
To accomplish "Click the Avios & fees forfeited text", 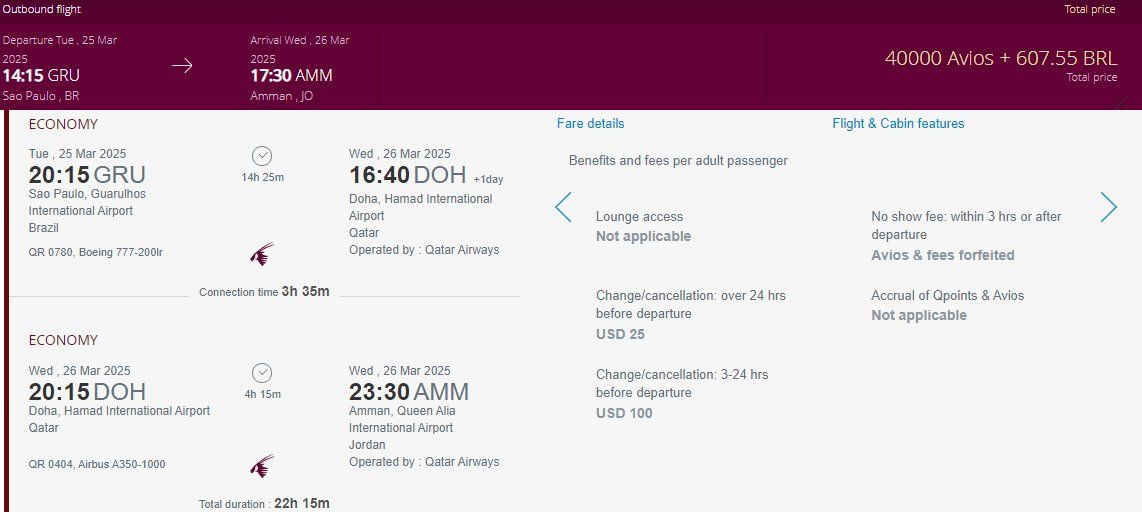I will (x=943, y=255).
